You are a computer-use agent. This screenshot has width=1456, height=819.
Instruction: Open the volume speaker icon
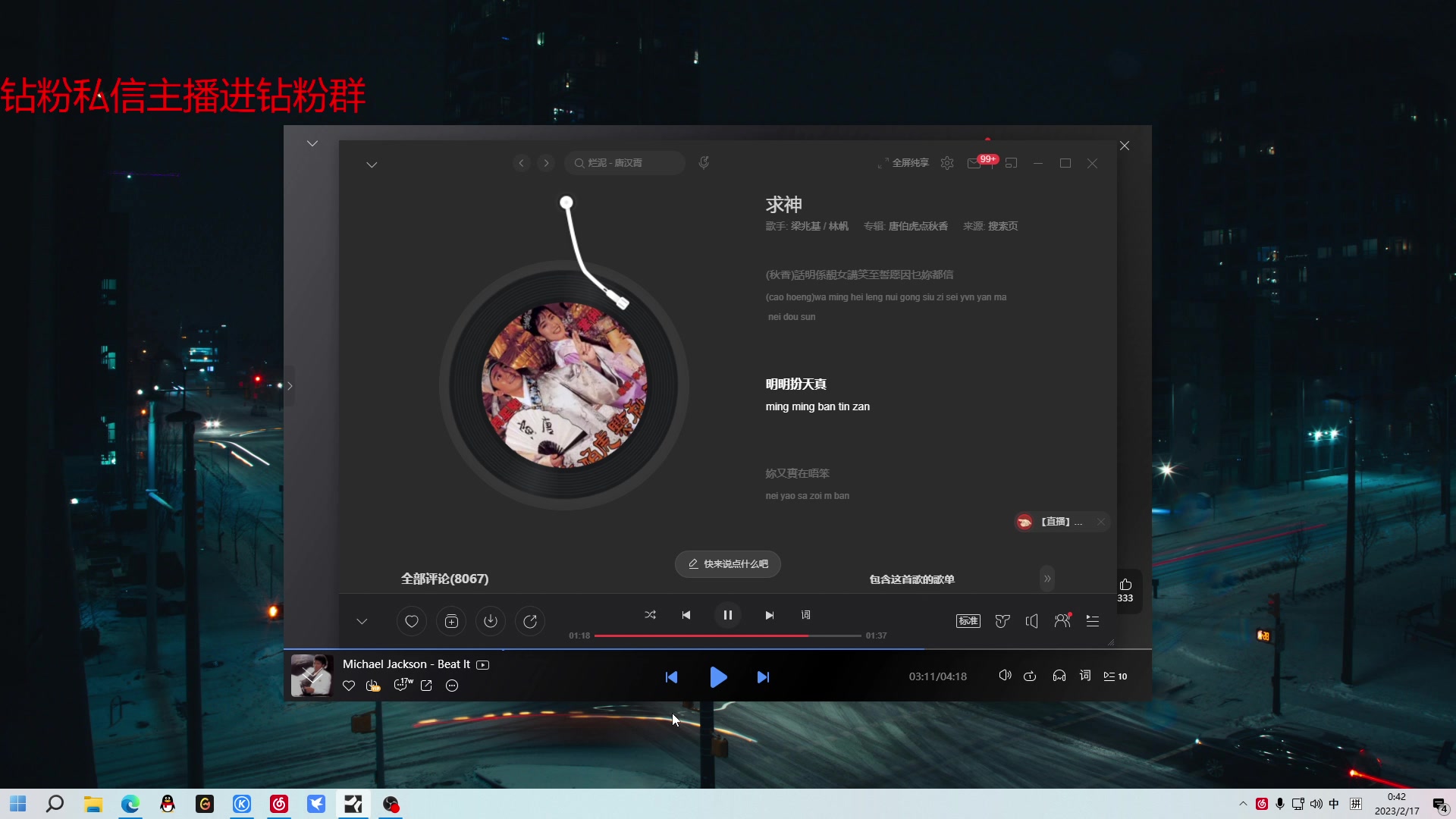click(x=1032, y=620)
